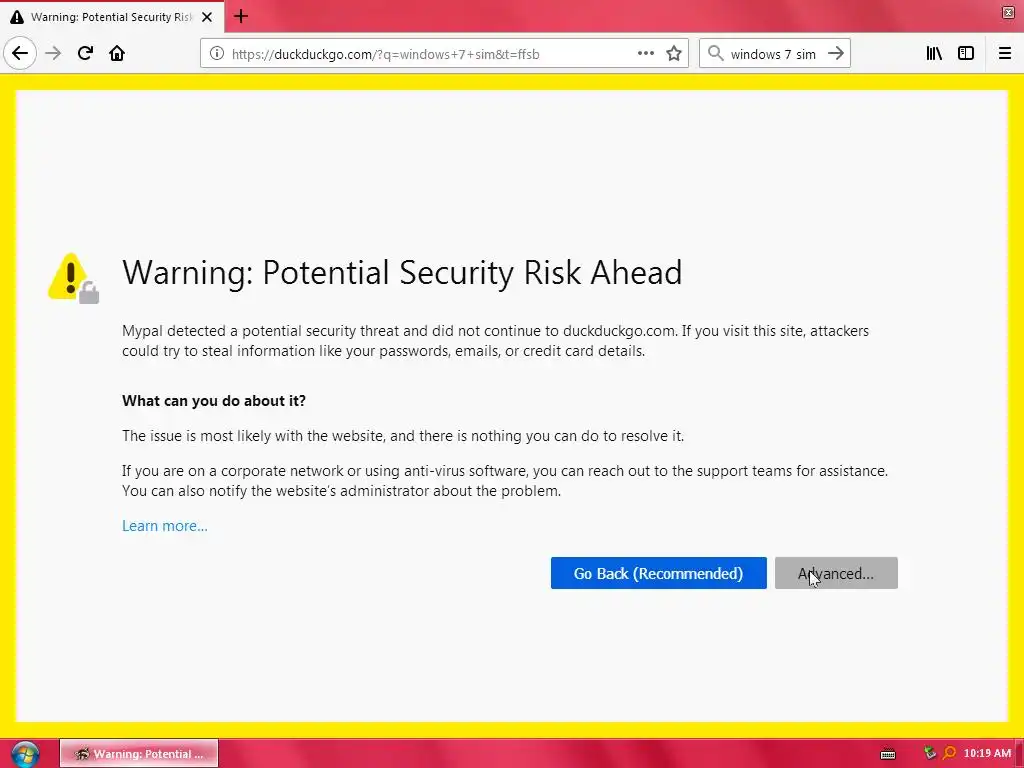Submit search with the arrow in search box

[x=836, y=54]
